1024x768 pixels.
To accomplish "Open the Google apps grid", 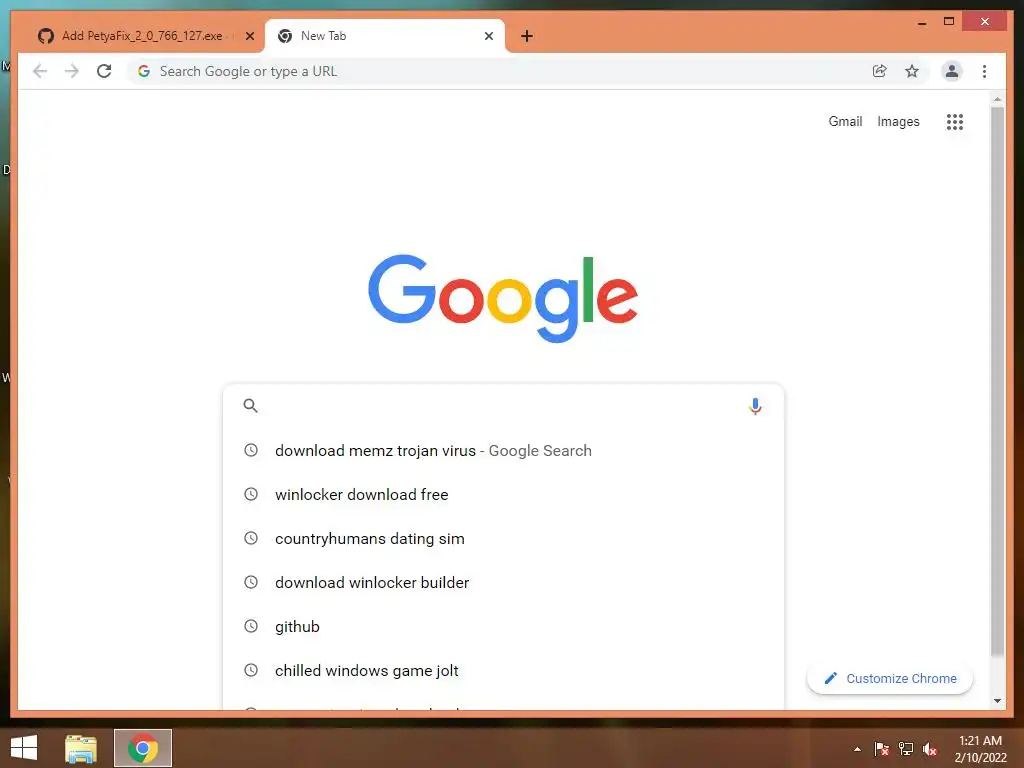I will coord(955,121).
